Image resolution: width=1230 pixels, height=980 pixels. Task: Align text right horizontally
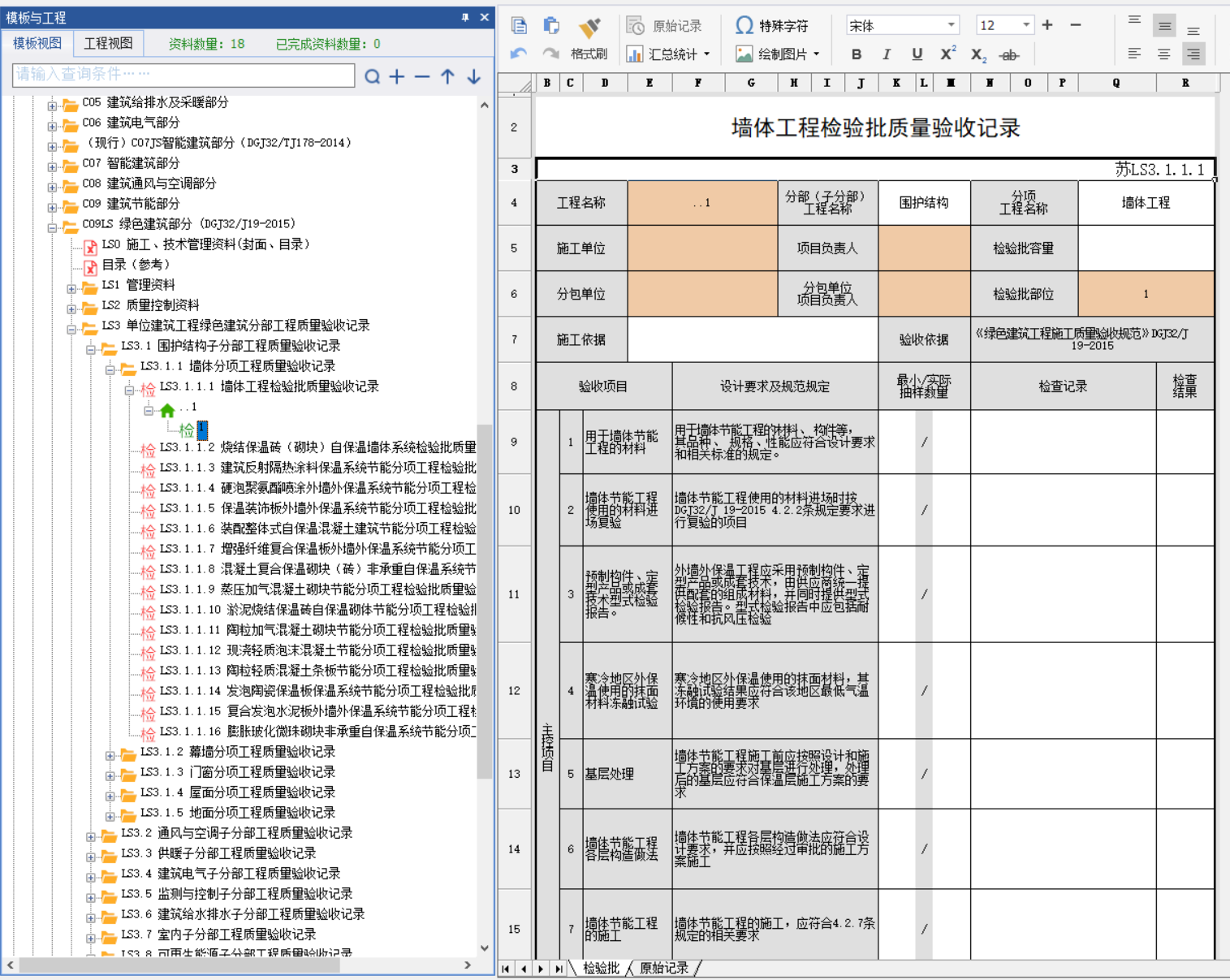point(1193,54)
